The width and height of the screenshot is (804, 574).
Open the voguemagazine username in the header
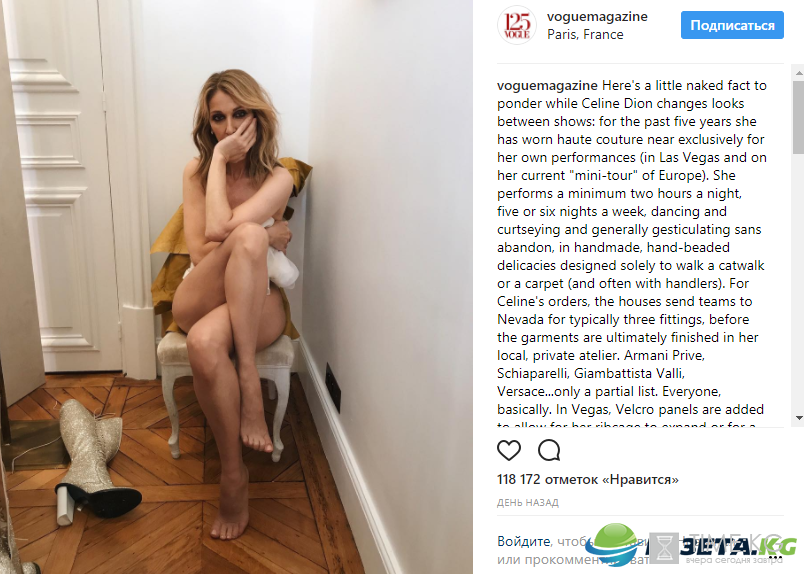point(597,16)
